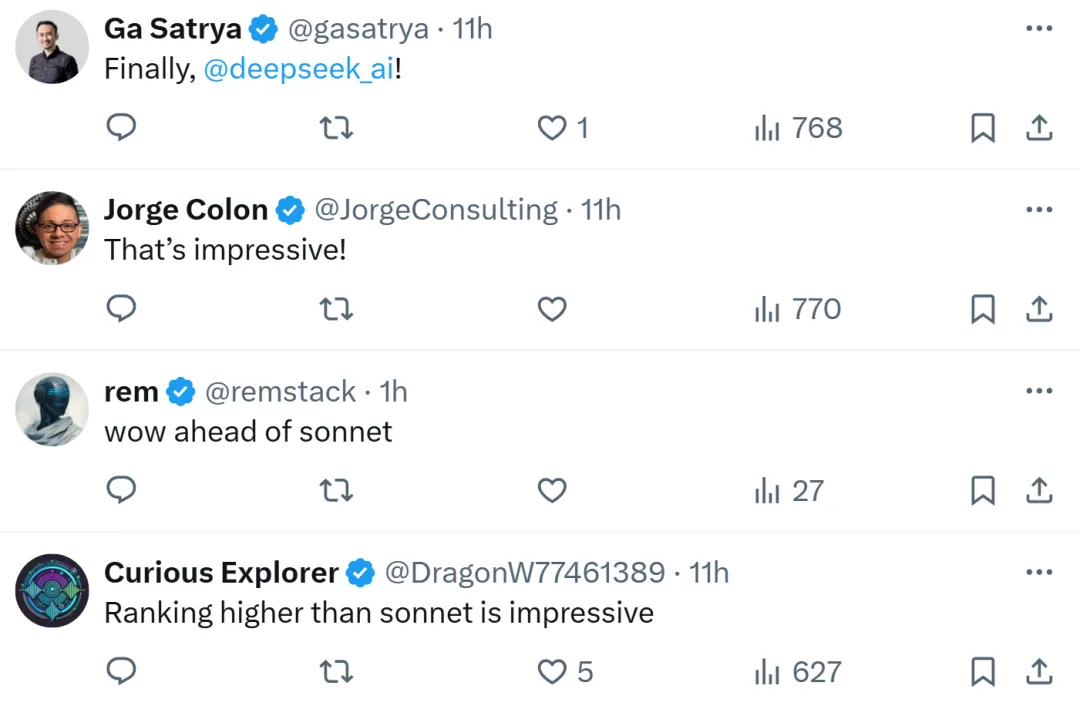Viewport: 1080px width, 706px height.
Task: Share Jorge Colon's tweet
Action: [1039, 309]
